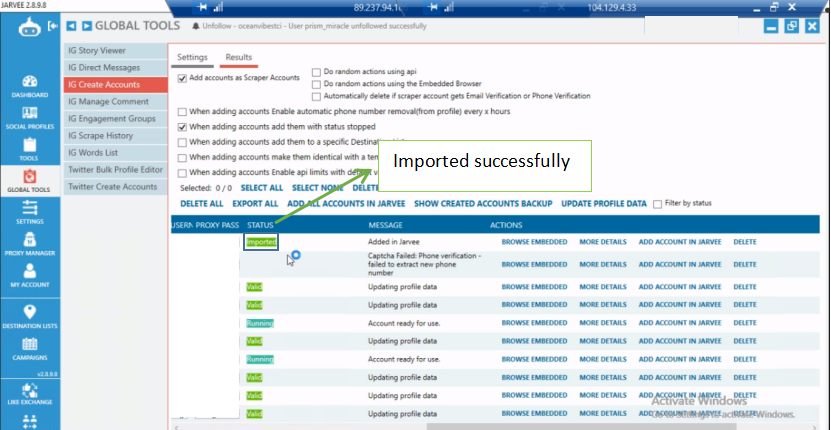Screen dimensions: 831x430
Task: Click the Captcha Failed message text
Action: click(425, 264)
